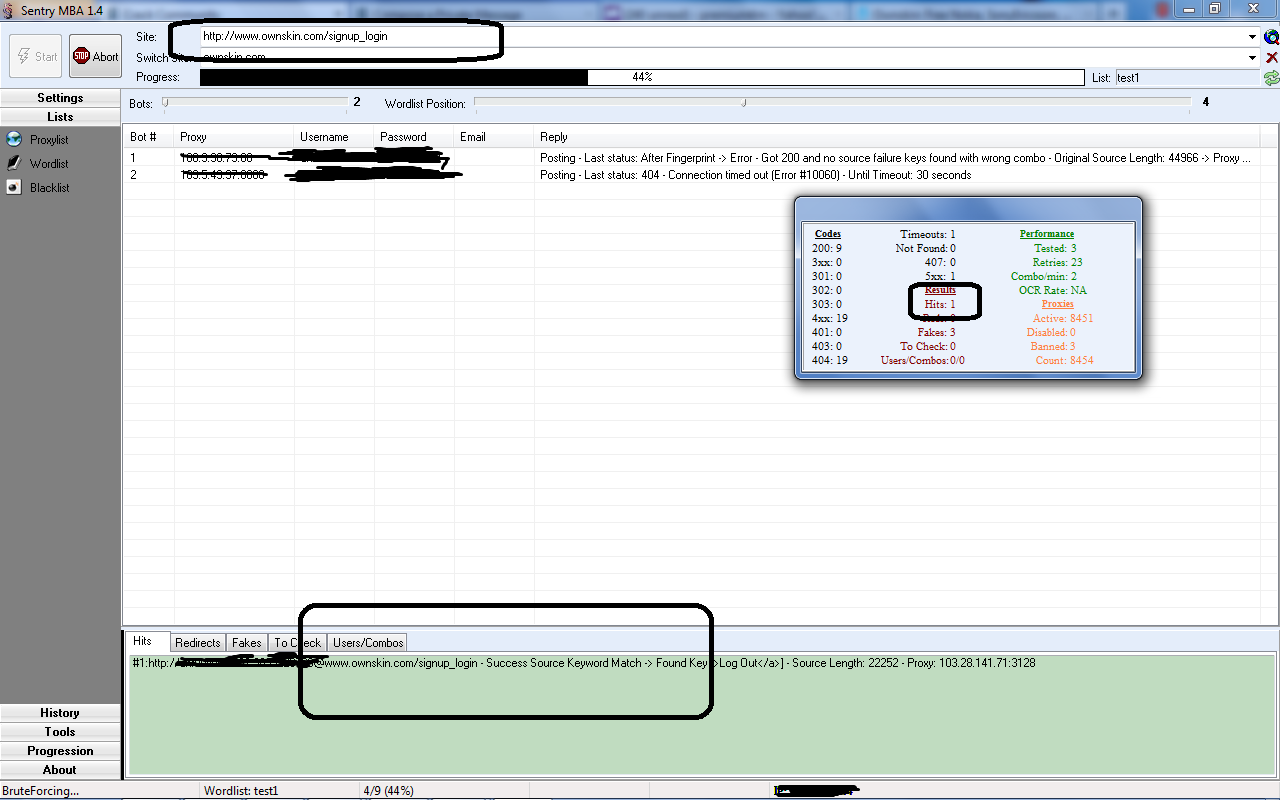Sort by the Username column header
This screenshot has height=800, width=1280.
pyautogui.click(x=334, y=137)
